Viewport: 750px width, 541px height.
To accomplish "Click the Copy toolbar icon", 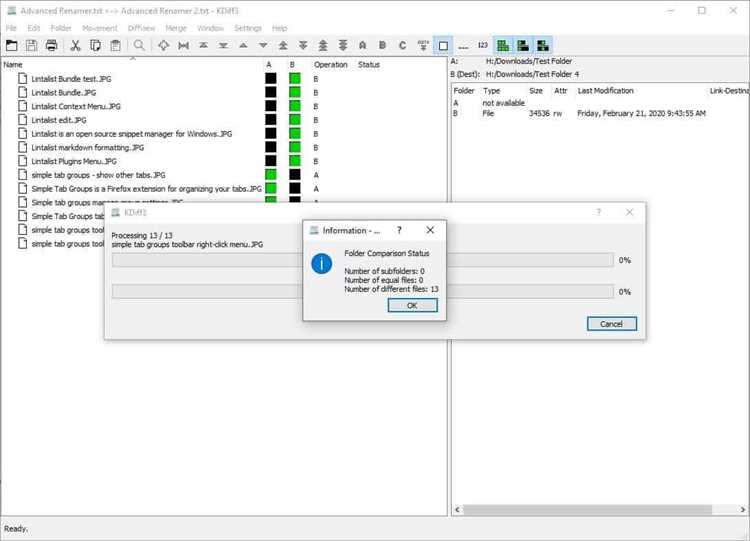I will click(95, 45).
